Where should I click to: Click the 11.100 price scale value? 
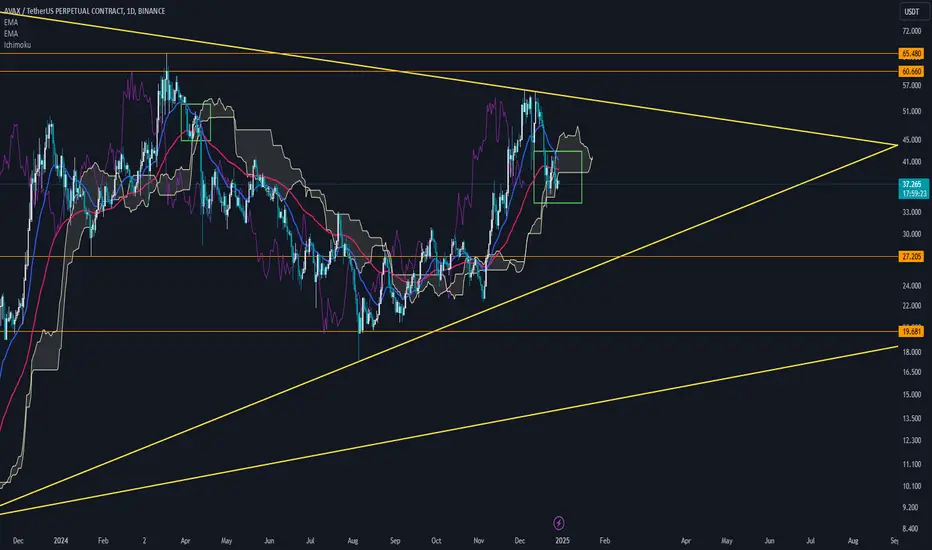(x=911, y=464)
